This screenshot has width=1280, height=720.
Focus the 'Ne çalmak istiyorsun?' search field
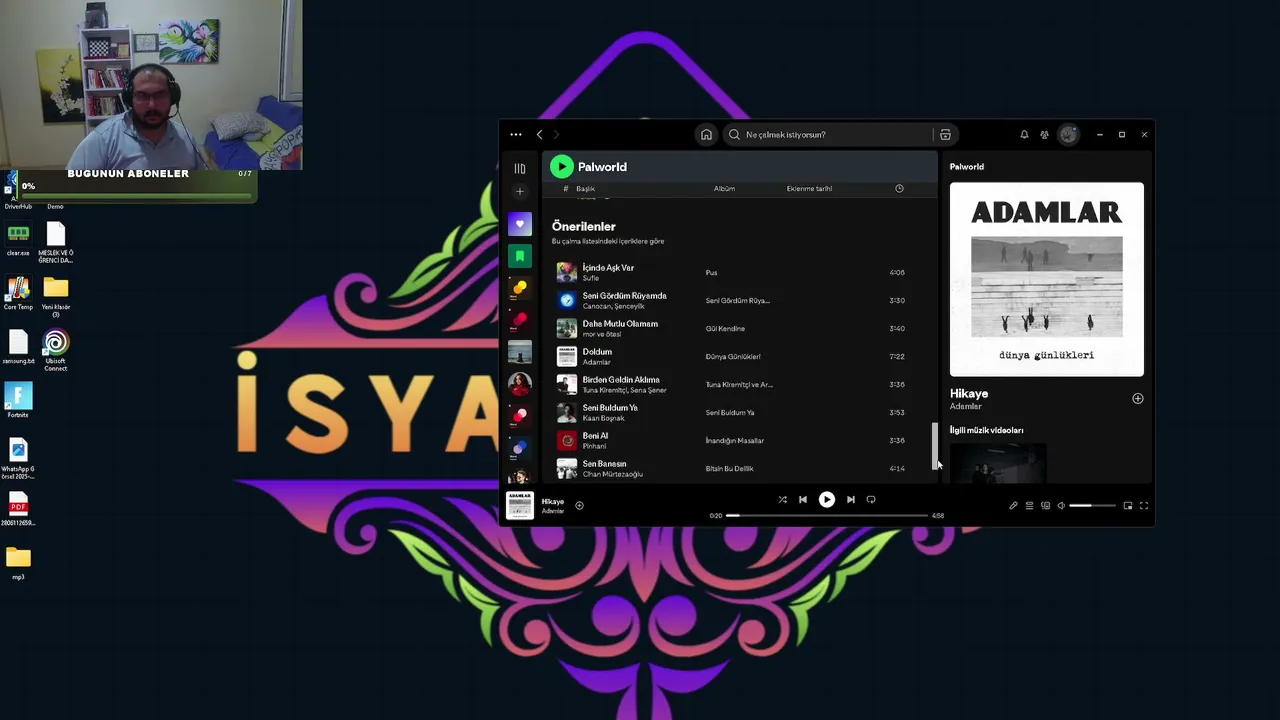click(828, 135)
